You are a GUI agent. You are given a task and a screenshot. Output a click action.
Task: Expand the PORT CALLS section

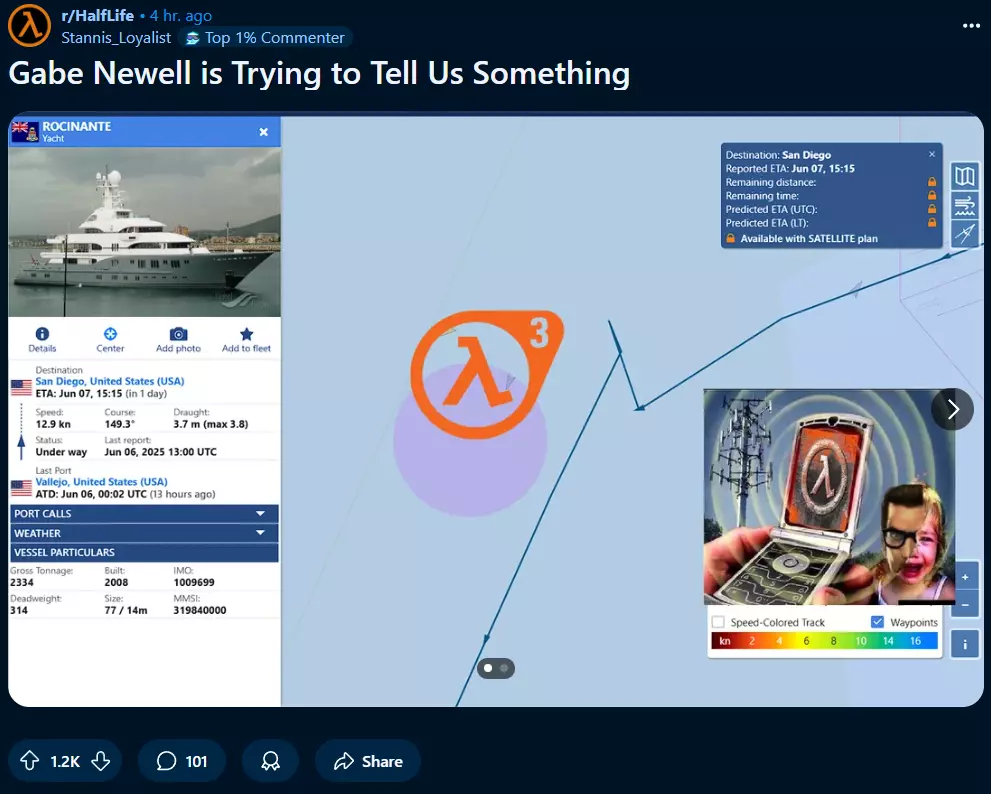pos(144,513)
